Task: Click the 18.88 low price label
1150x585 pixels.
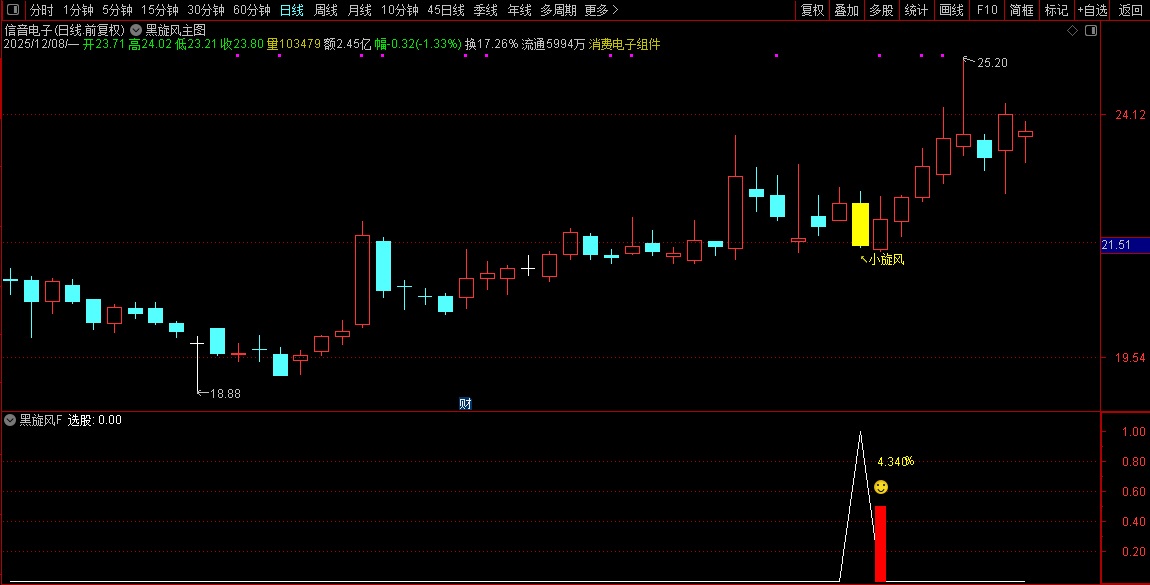Action: (x=225, y=394)
